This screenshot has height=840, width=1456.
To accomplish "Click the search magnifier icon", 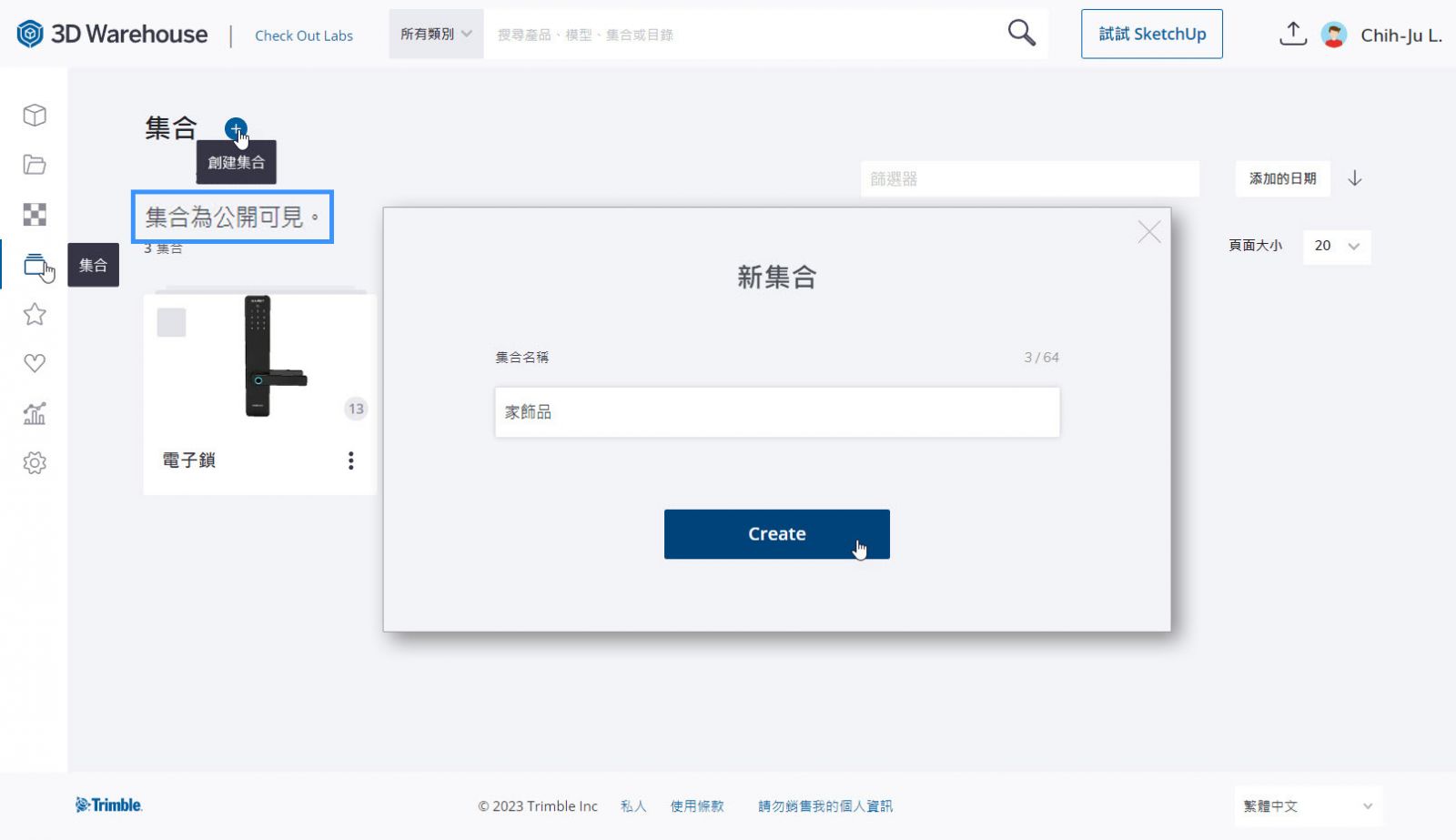I will (x=1021, y=34).
